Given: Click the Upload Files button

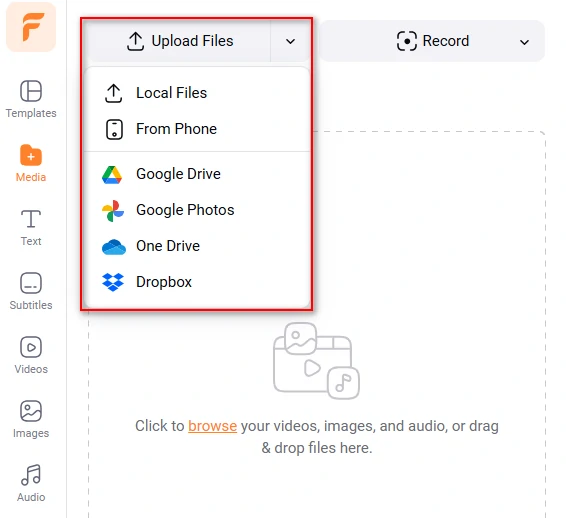Looking at the screenshot, I should [x=180, y=41].
